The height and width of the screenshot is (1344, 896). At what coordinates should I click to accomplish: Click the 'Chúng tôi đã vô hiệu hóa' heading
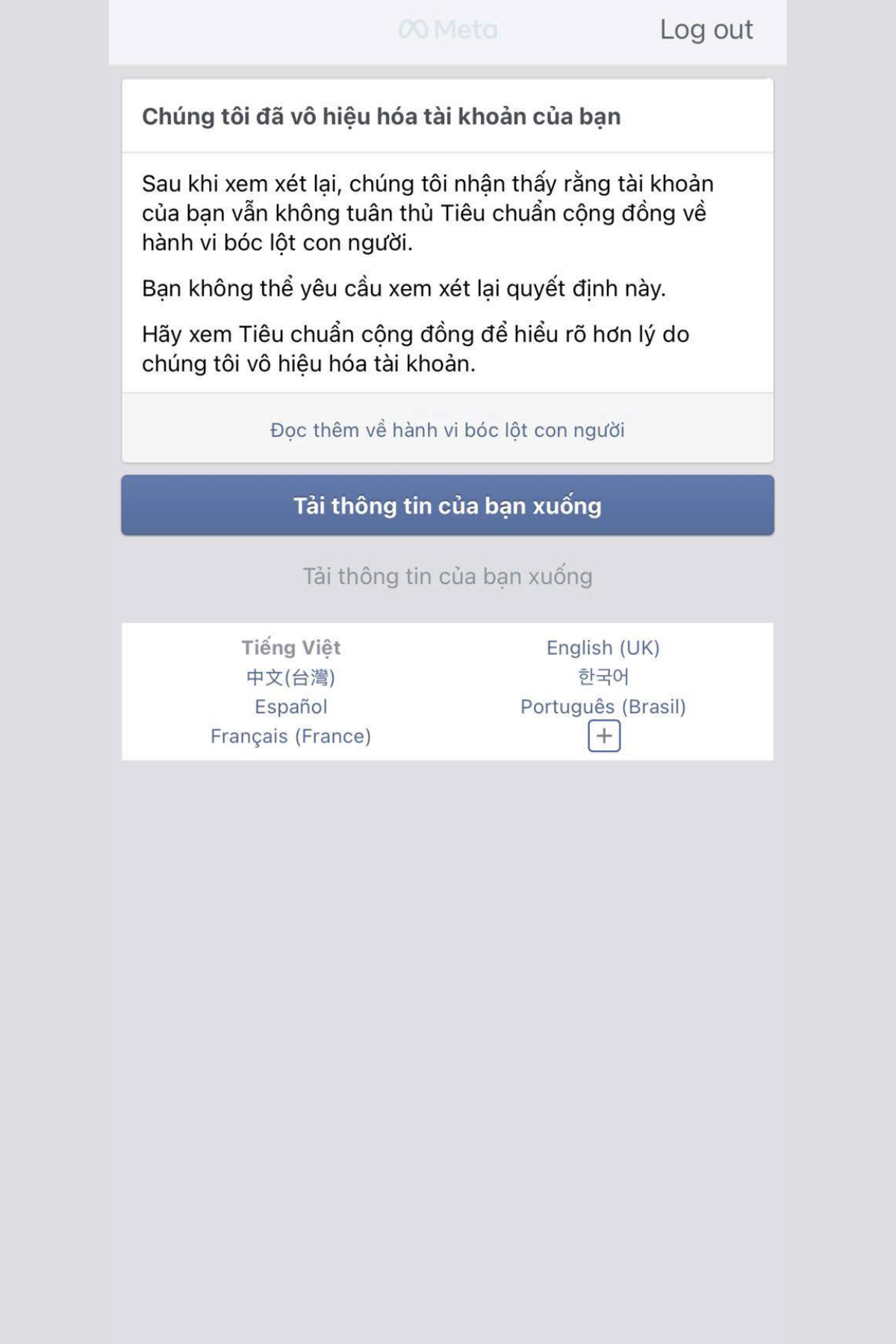(382, 116)
